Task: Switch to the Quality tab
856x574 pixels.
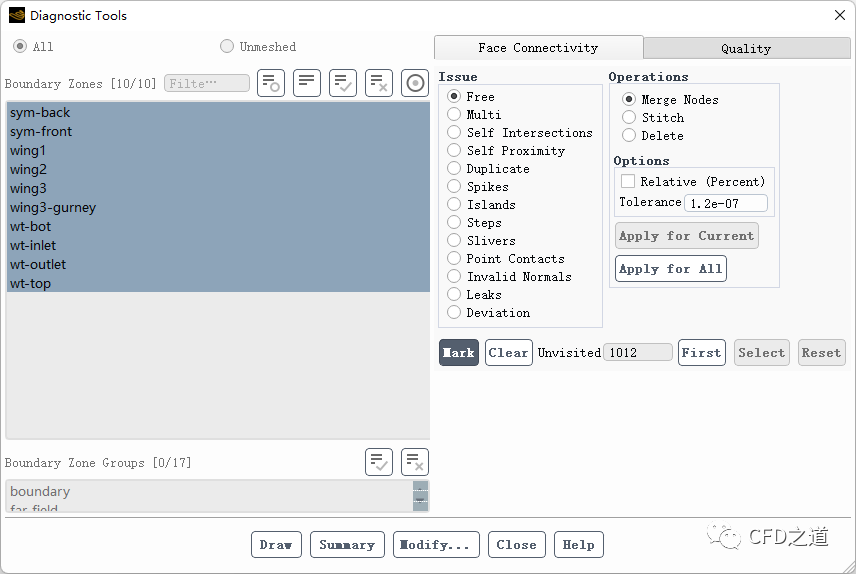Action: click(746, 48)
